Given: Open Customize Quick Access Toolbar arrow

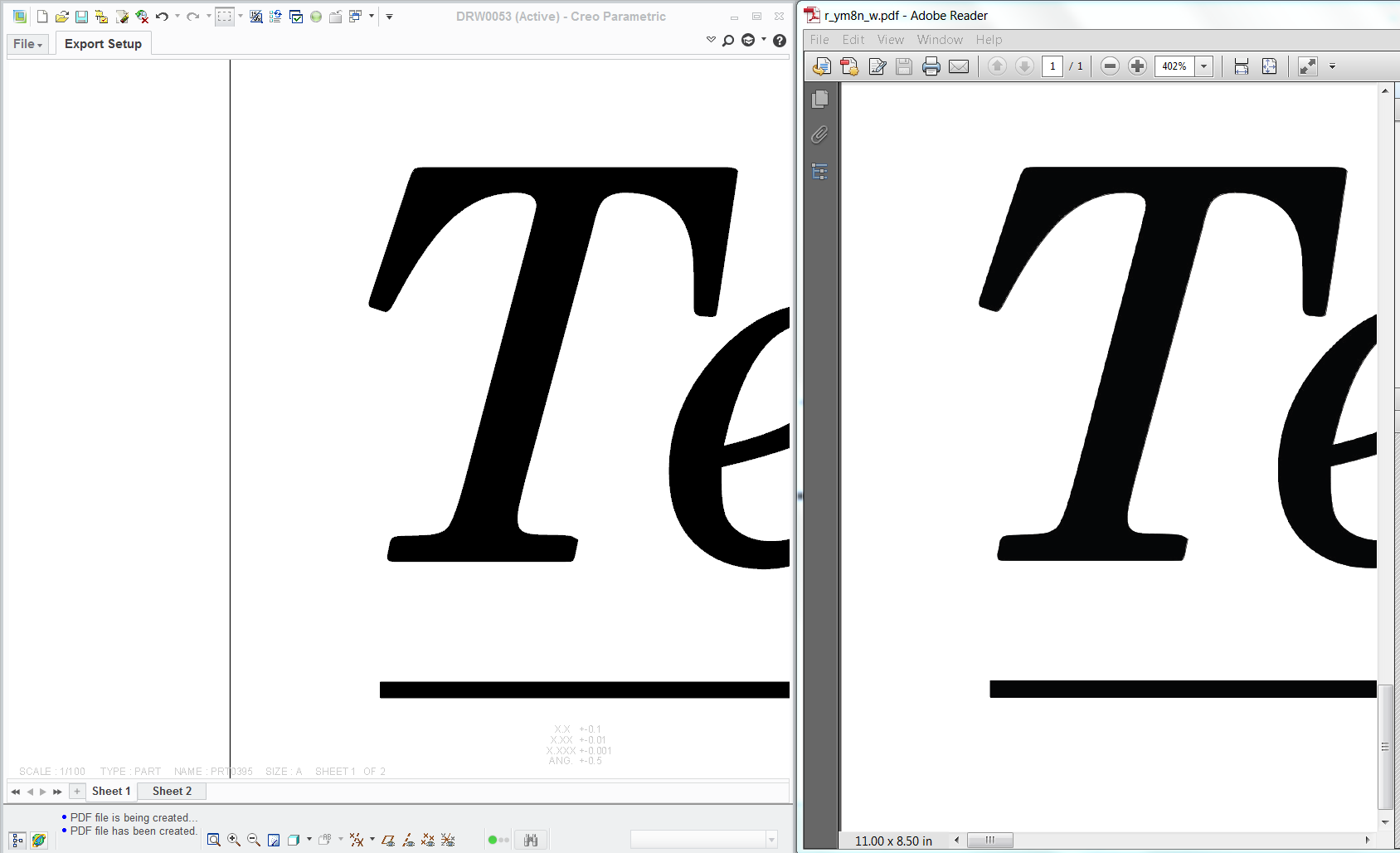Looking at the screenshot, I should 389,17.
